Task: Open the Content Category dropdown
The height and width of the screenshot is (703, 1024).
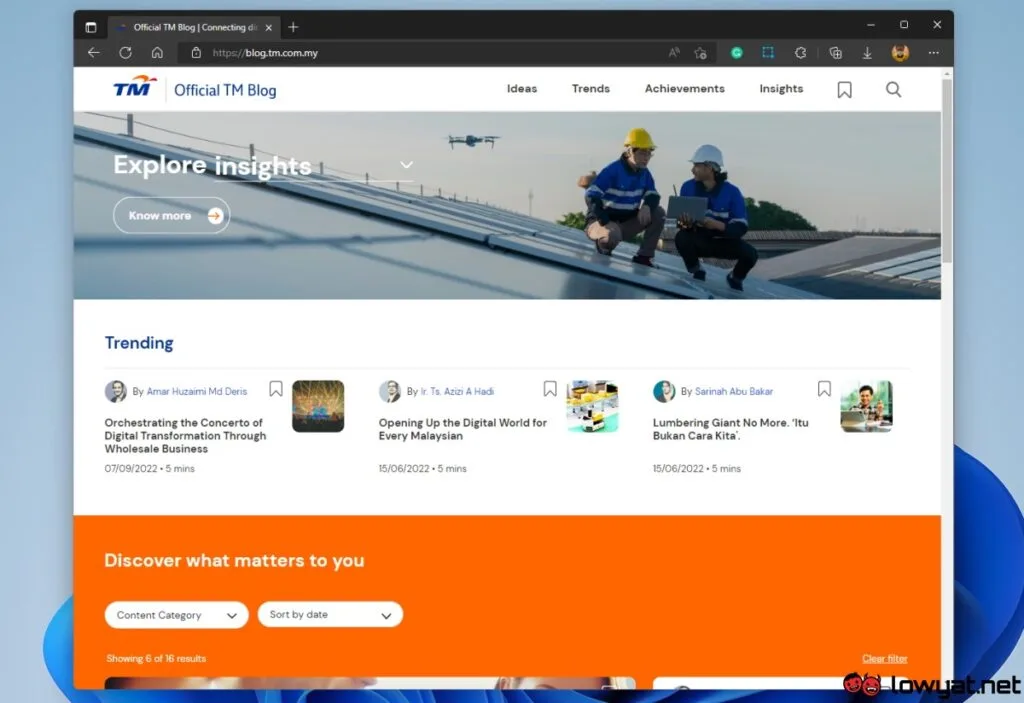Action: [x=176, y=615]
